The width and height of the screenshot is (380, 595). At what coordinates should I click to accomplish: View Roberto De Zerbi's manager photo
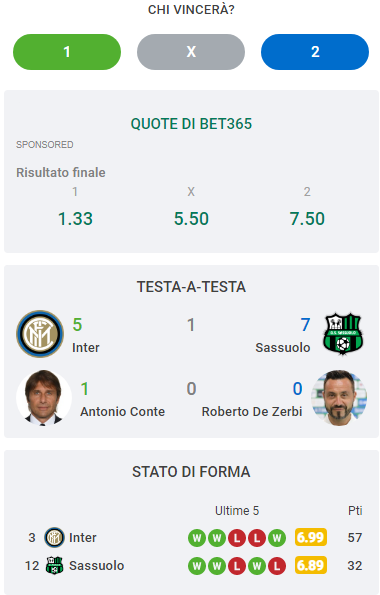click(339, 398)
